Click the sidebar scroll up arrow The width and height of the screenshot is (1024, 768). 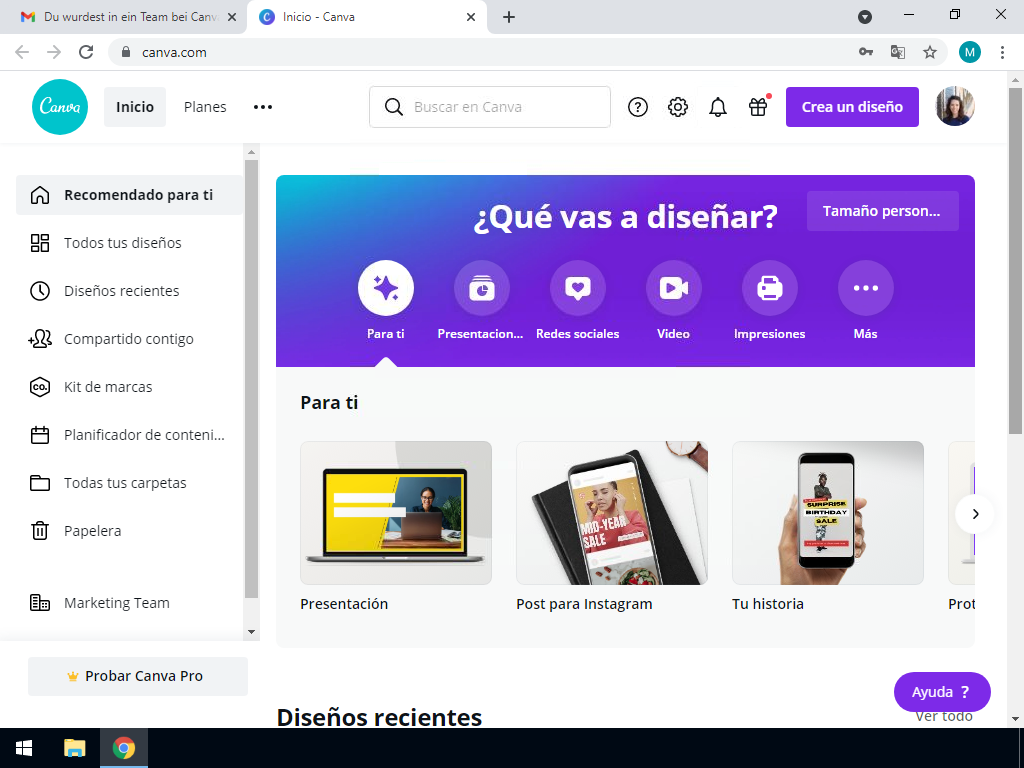click(251, 152)
